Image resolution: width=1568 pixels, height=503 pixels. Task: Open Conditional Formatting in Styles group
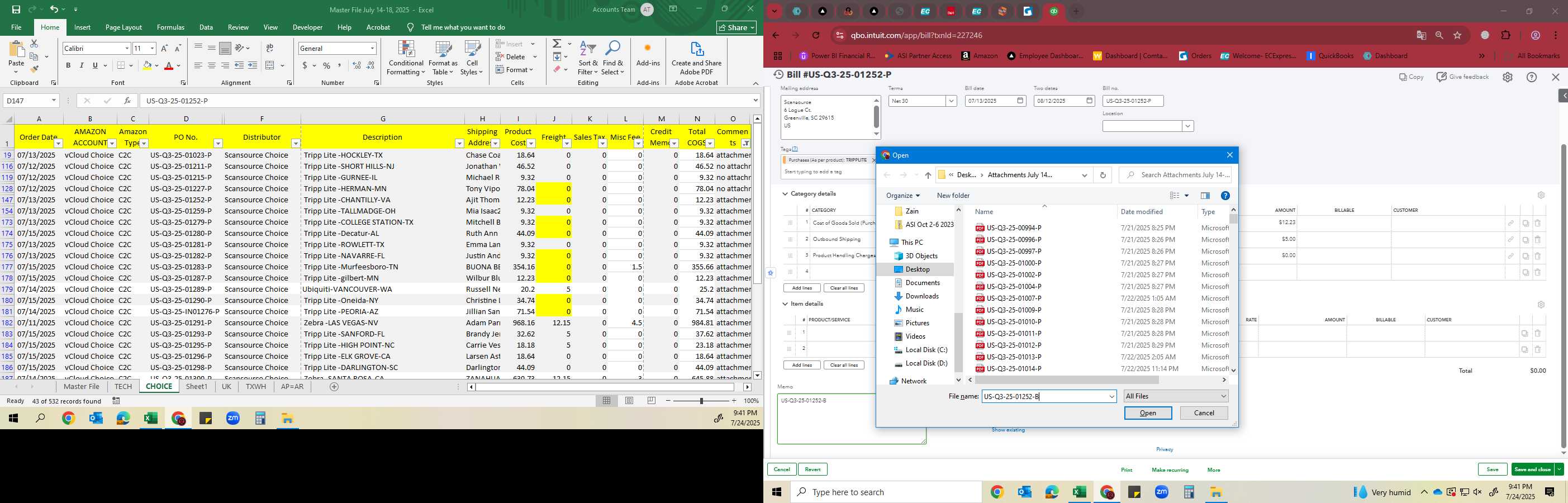pos(406,59)
